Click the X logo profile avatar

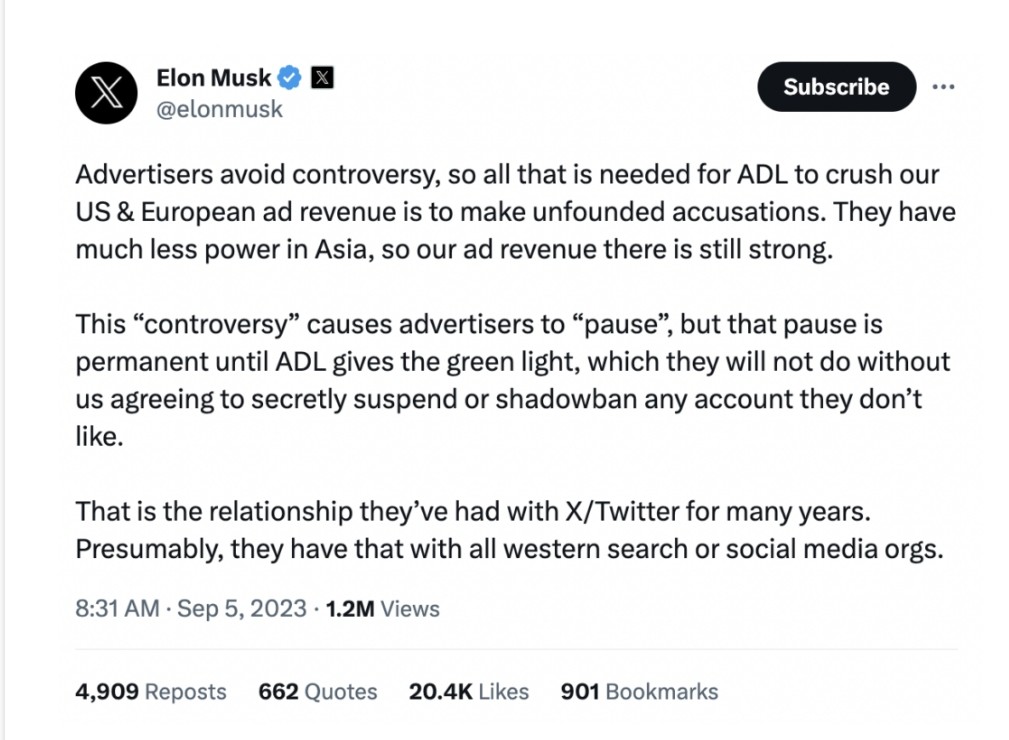point(106,93)
